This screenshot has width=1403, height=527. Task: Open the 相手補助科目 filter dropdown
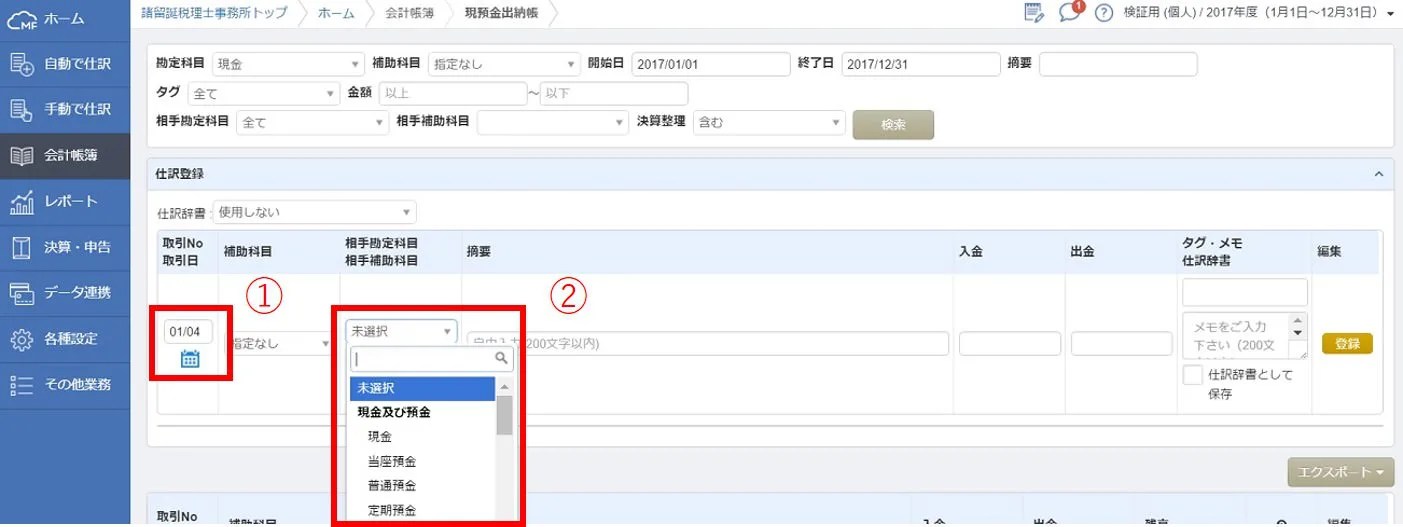click(552, 123)
